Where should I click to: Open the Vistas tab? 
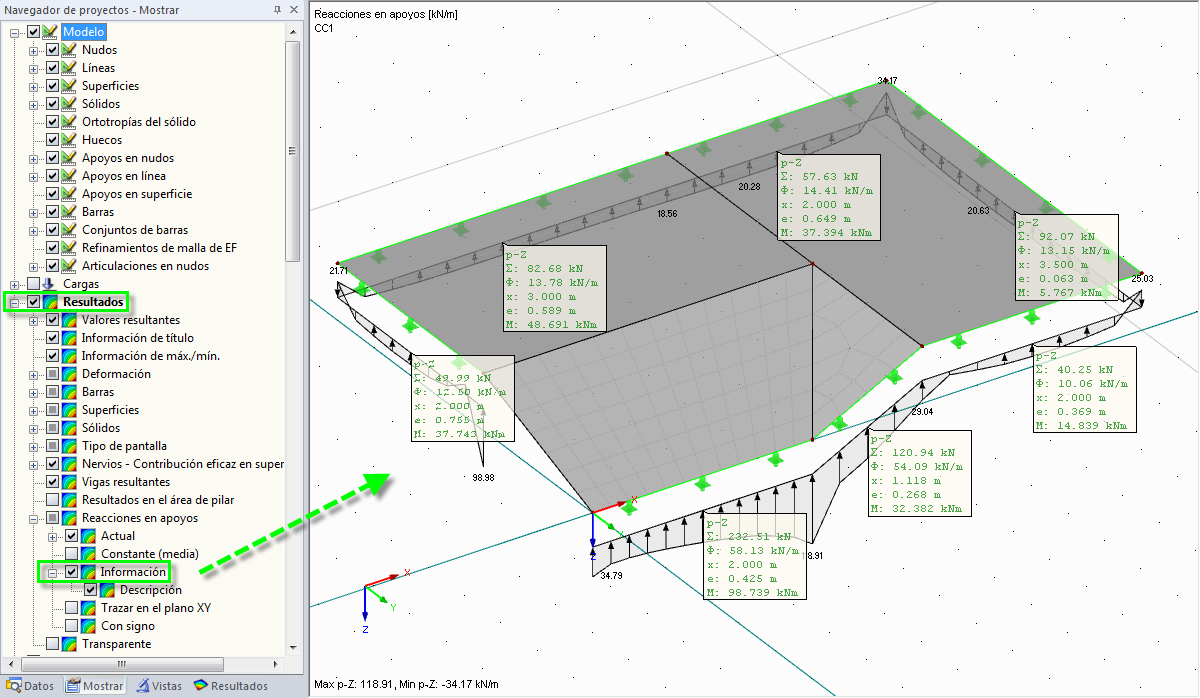coord(160,686)
